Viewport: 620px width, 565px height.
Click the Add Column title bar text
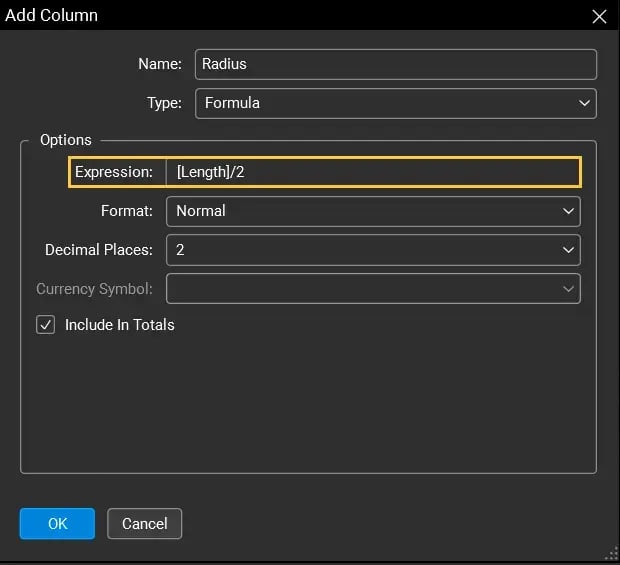(x=52, y=16)
